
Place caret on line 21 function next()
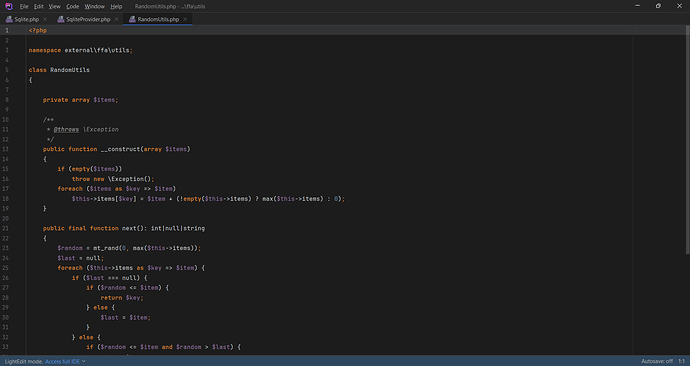pos(124,228)
